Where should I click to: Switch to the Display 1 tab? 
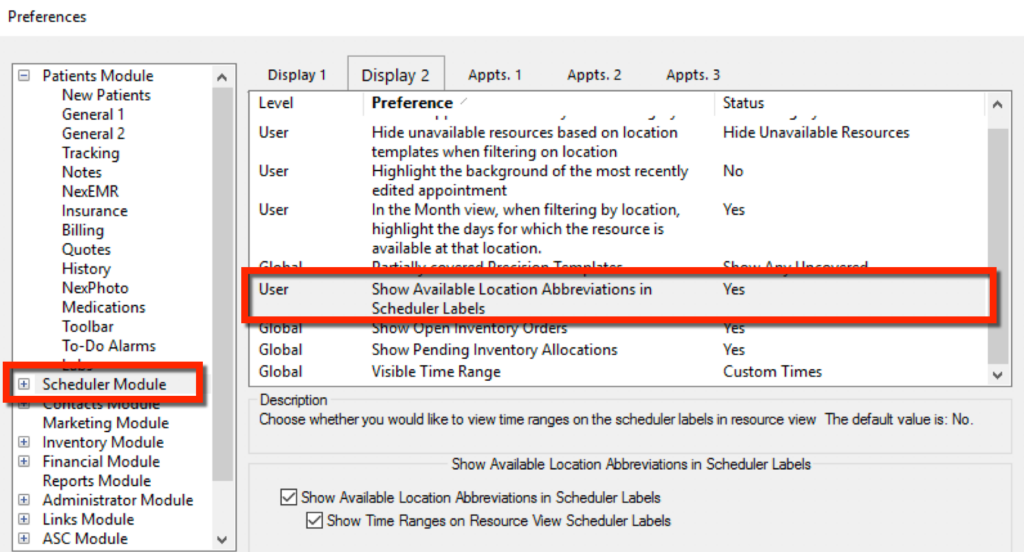pyautogui.click(x=296, y=75)
